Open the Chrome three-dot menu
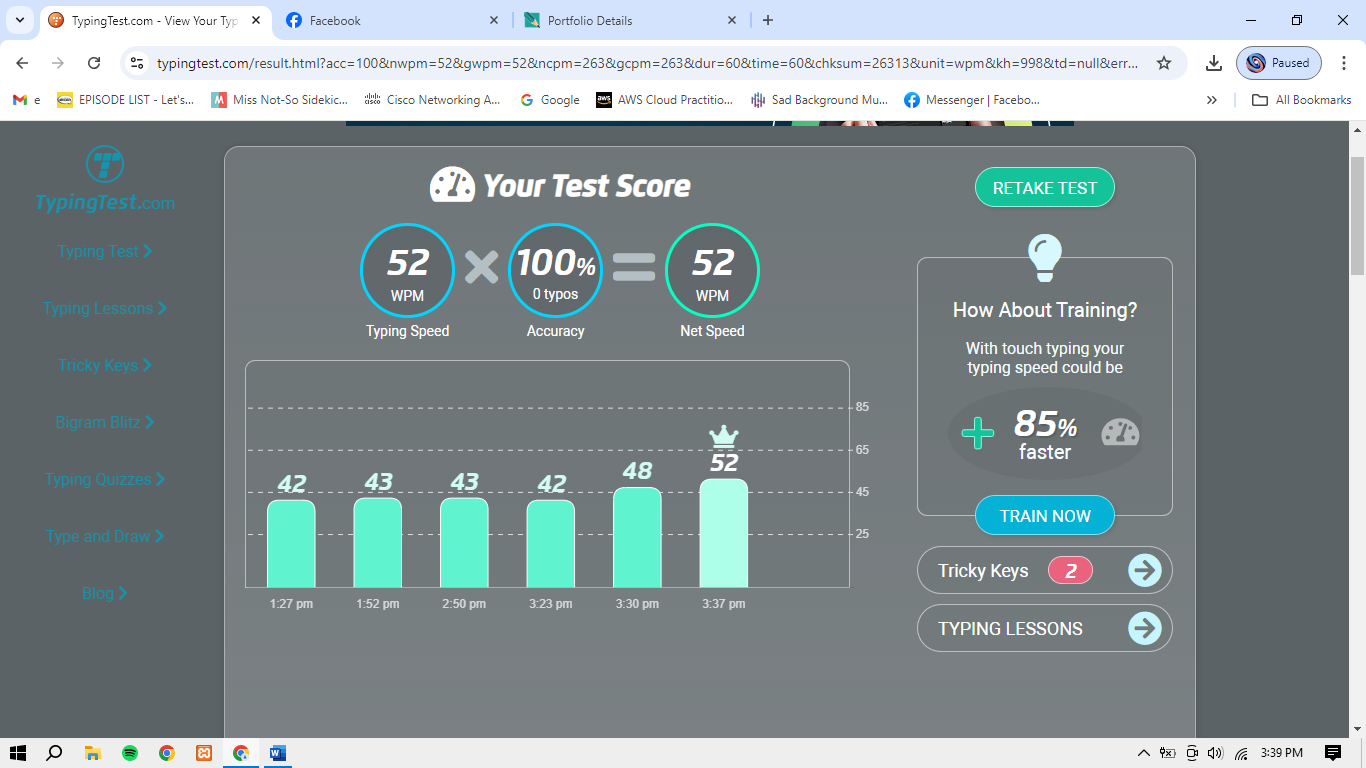Screen dimensions: 1366x768 (1343, 63)
